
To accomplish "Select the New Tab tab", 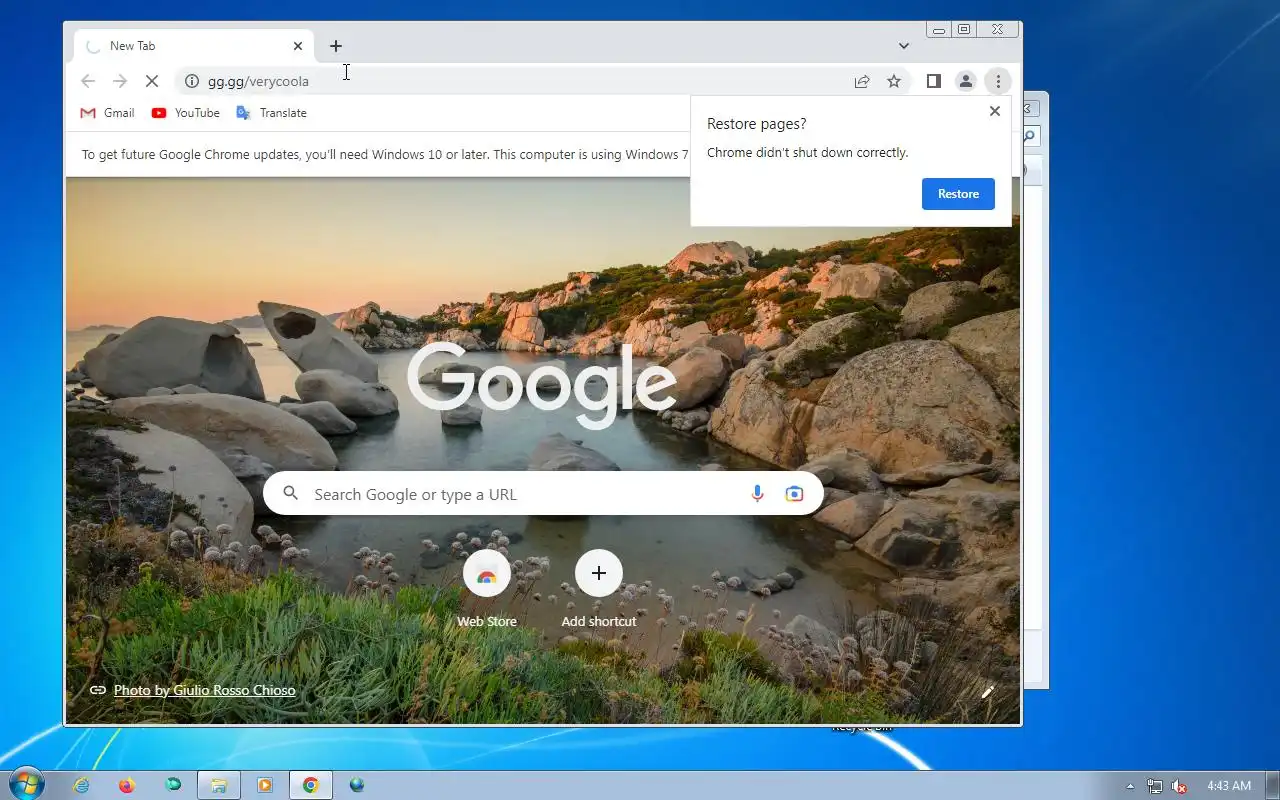I will point(194,46).
